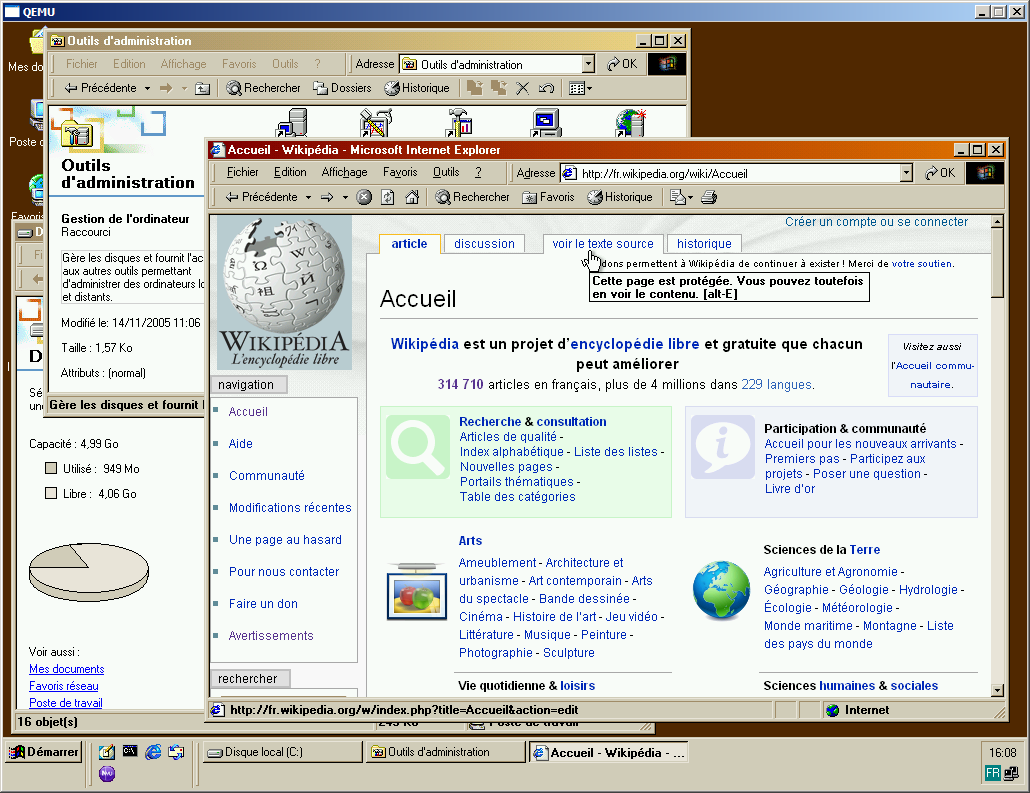This screenshot has width=1030, height=793.
Task: Click the Undo icon in Outils d'administration
Action: click(x=546, y=88)
